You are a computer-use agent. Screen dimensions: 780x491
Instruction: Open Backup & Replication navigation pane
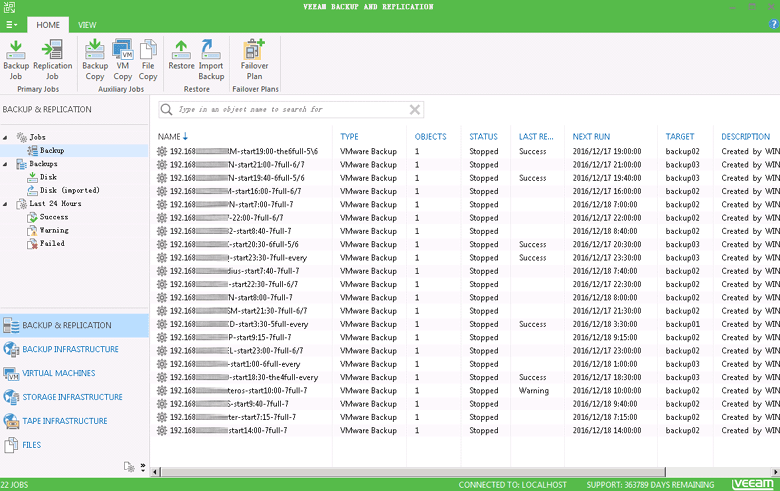coord(74,325)
